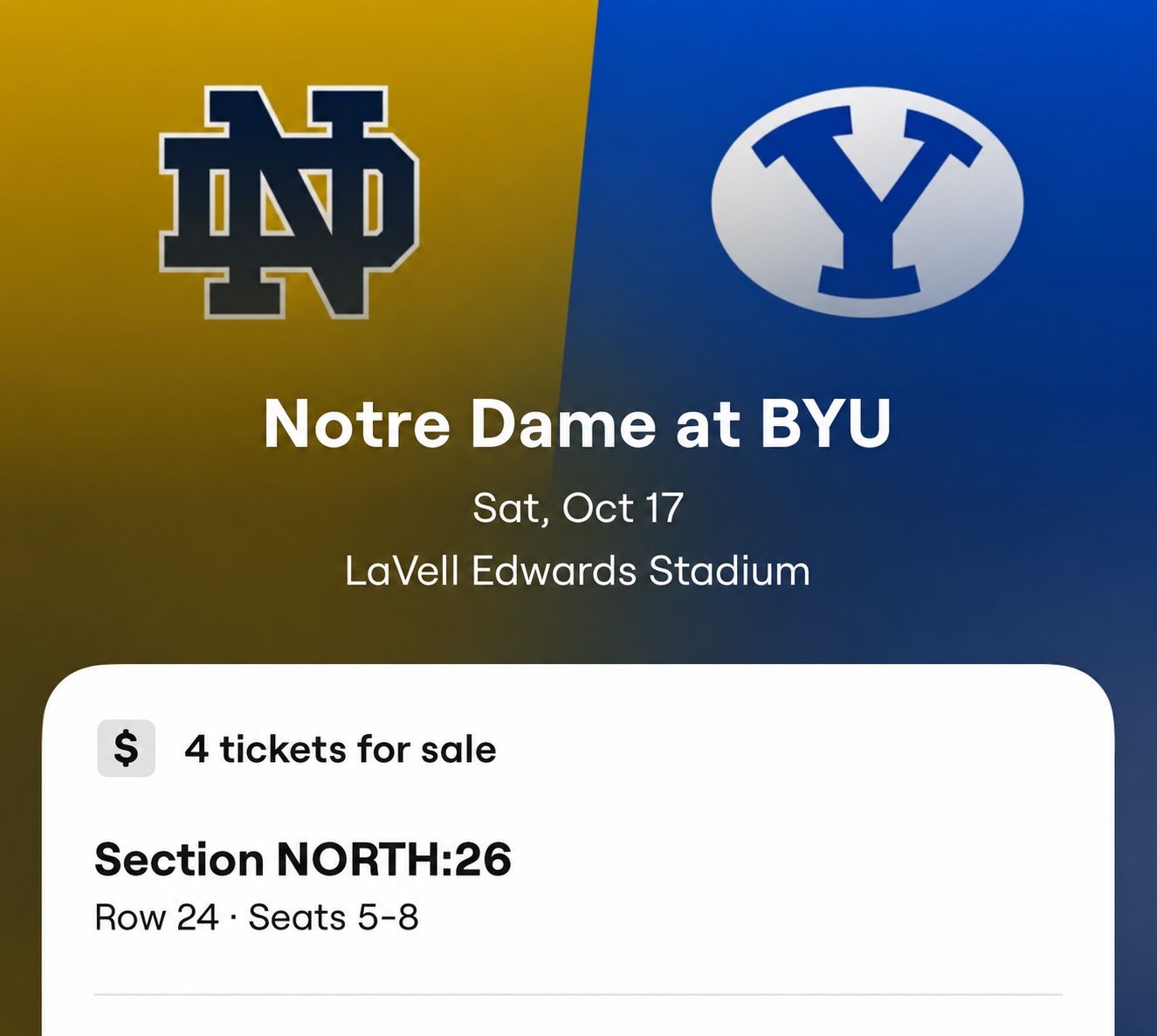Screen dimensions: 1157x1036
Task: Click the Notre Dame ND logo
Action: coord(289,202)
